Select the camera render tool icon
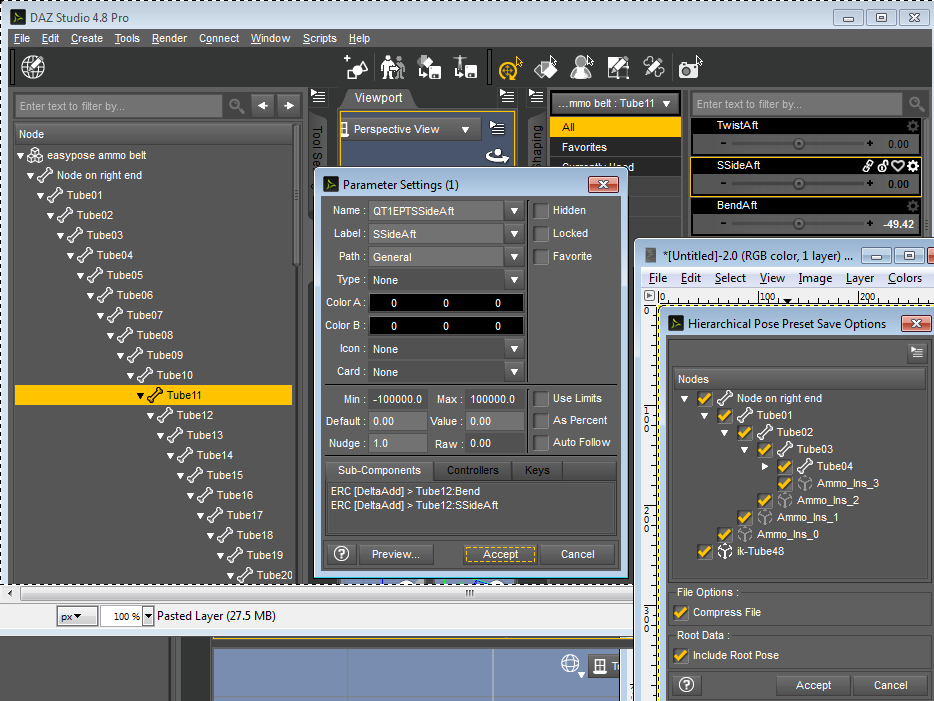Image resolution: width=934 pixels, height=701 pixels. [690, 67]
